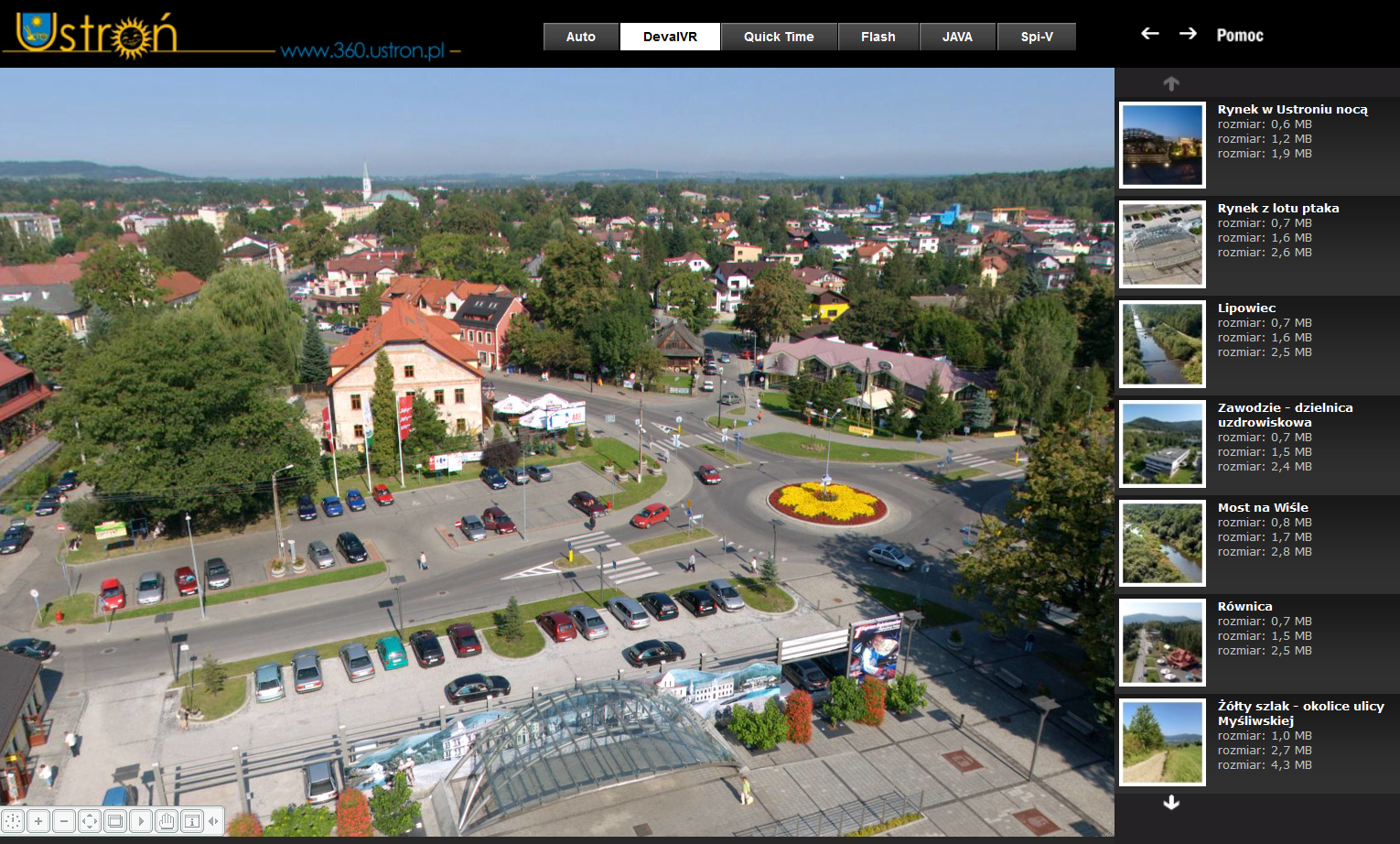
Task: Click the yellow flower roundabout in panorama
Action: [x=827, y=503]
